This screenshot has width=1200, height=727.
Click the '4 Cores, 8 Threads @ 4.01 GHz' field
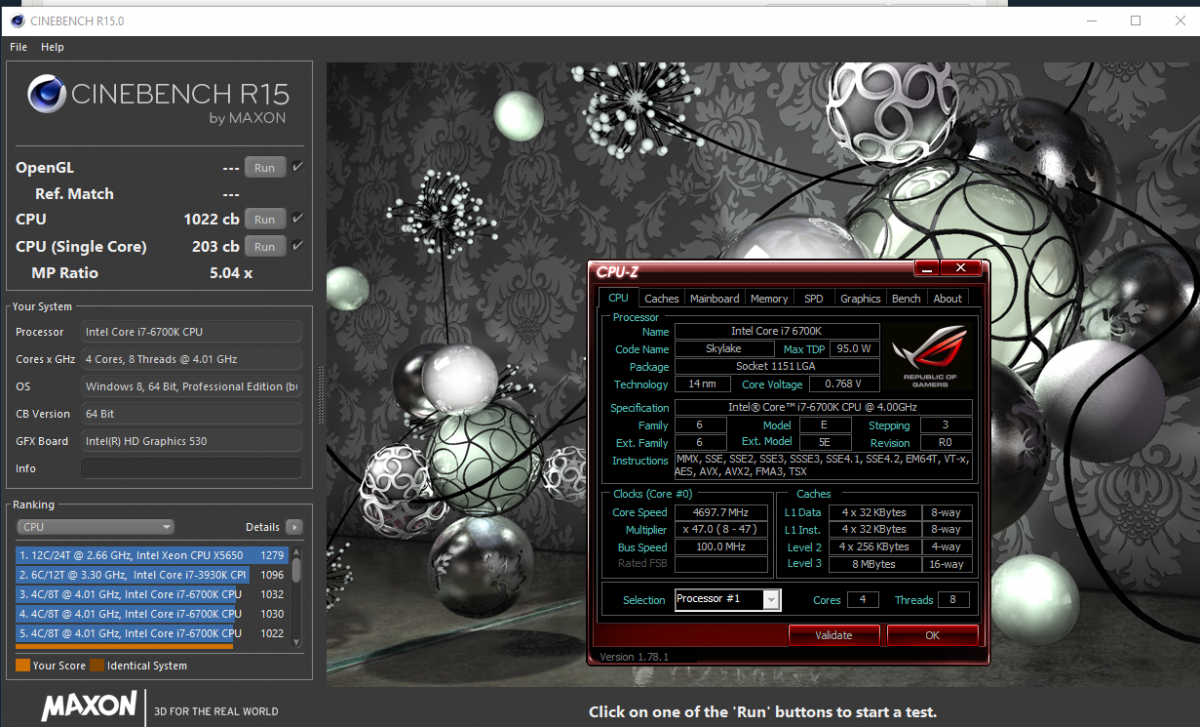(191, 359)
